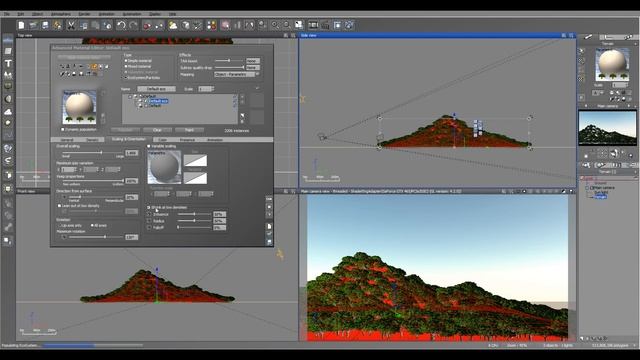640x360 pixels.
Task: Expand the Default node in material tree
Action: pyautogui.click(x=130, y=96)
